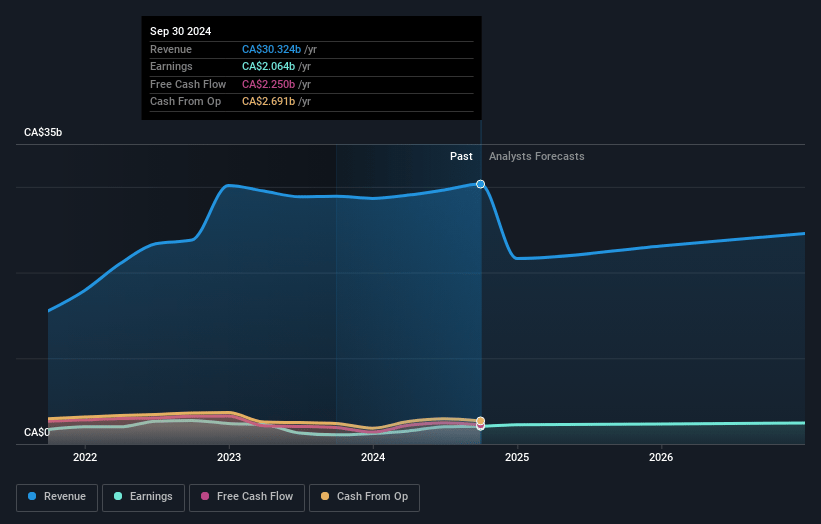This screenshot has height=524, width=821.
Task: Toggle the Earnings legend series
Action: (x=143, y=497)
